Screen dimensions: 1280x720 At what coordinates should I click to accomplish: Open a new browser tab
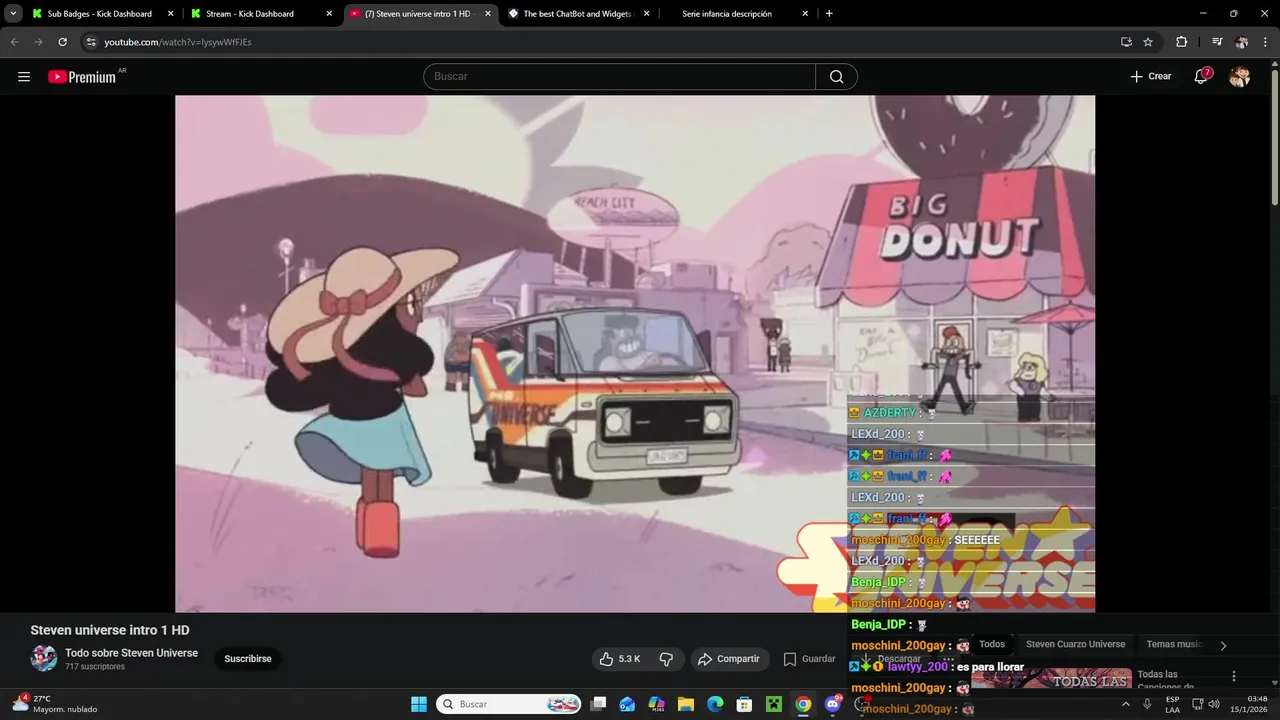[x=829, y=14]
